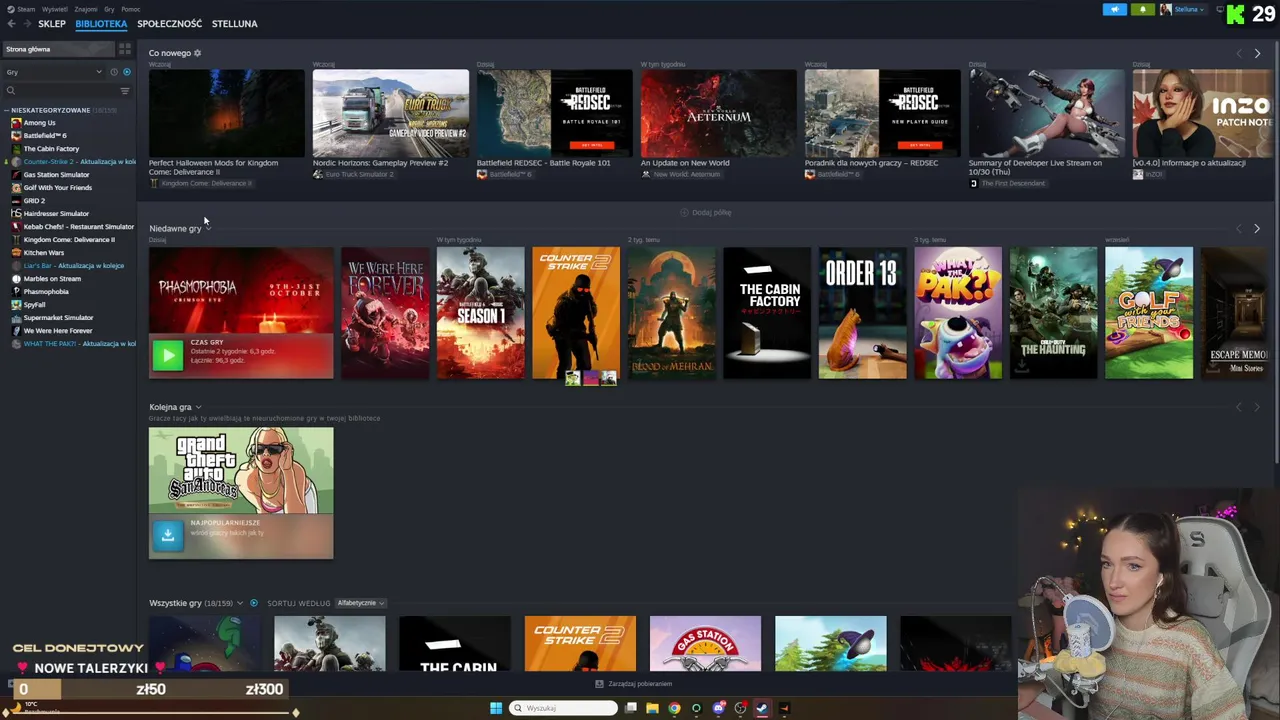Image resolution: width=1280 pixels, height=720 pixels.
Task: Expand the Niedawne gry dropdown chevron
Action: click(207, 228)
